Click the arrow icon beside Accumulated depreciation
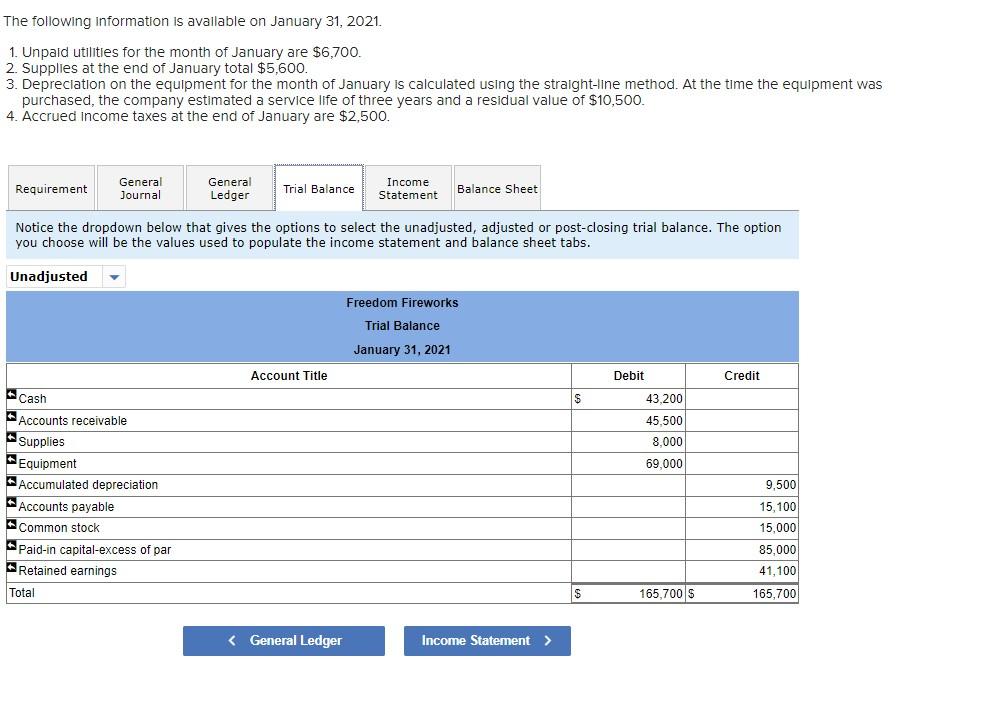This screenshot has width=988, height=723. tap(11, 481)
